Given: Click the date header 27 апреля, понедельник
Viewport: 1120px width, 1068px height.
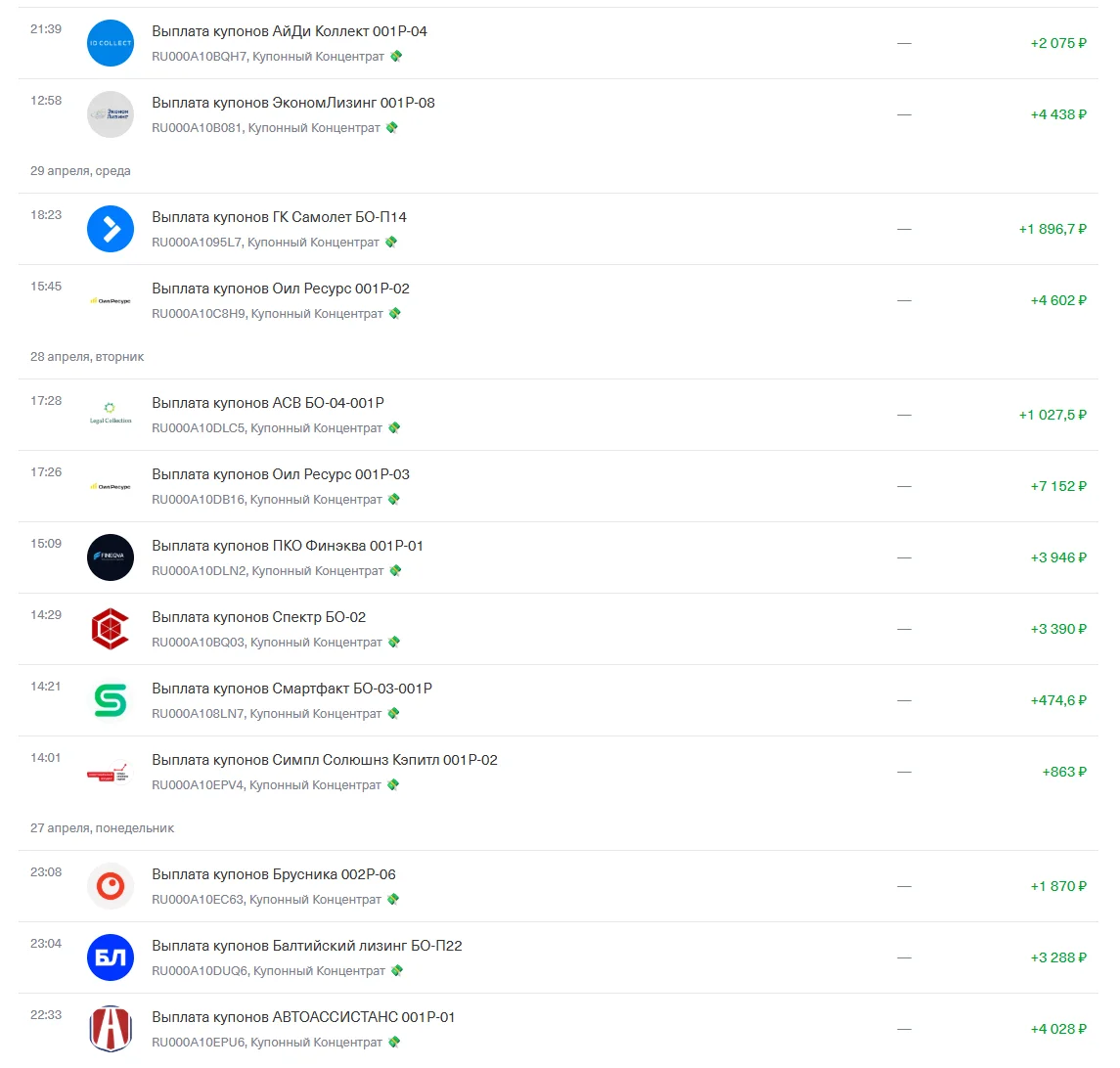Looking at the screenshot, I should [x=102, y=828].
